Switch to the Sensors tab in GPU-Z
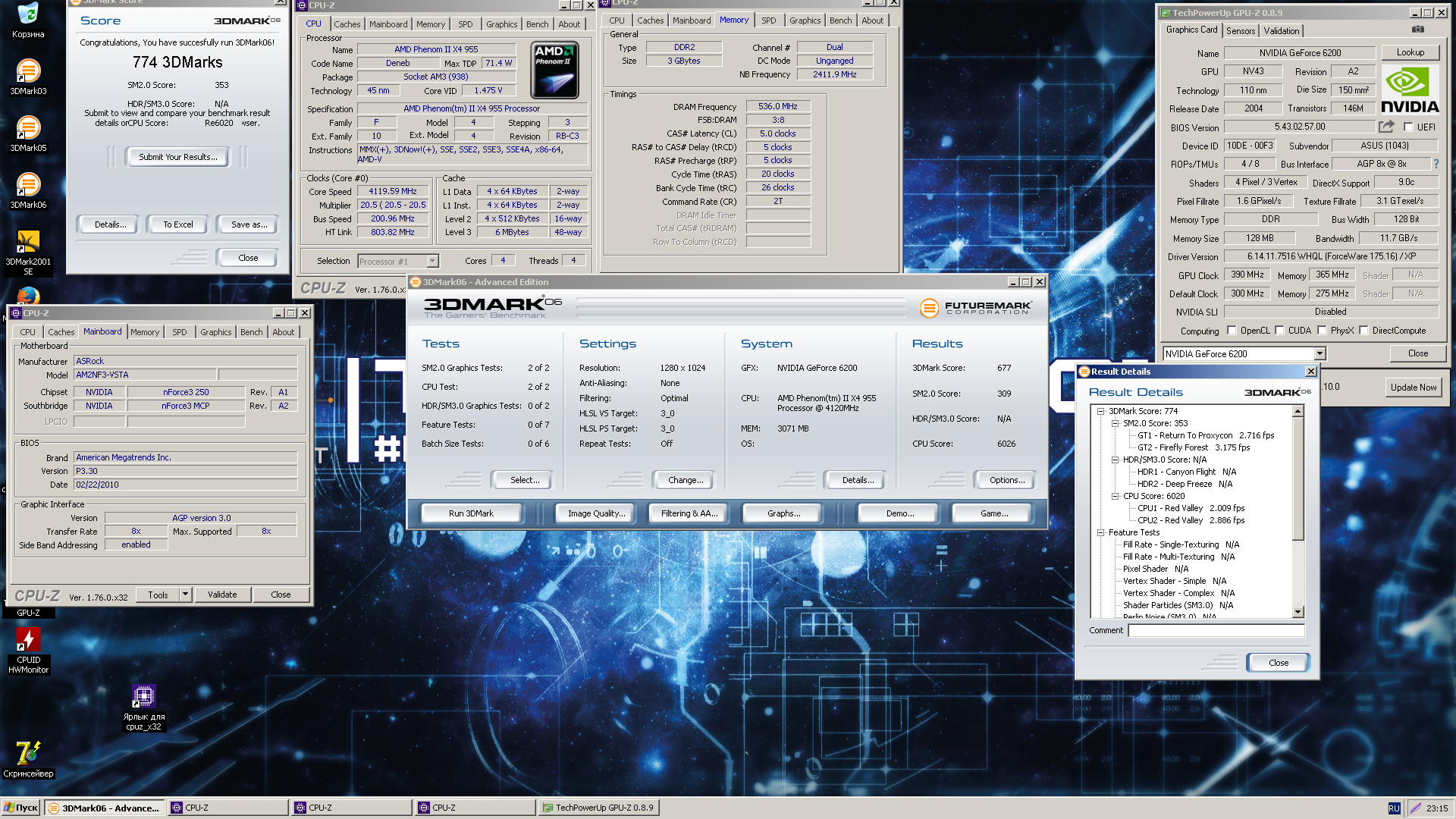Screen dimensions: 1456x819 point(1241,31)
